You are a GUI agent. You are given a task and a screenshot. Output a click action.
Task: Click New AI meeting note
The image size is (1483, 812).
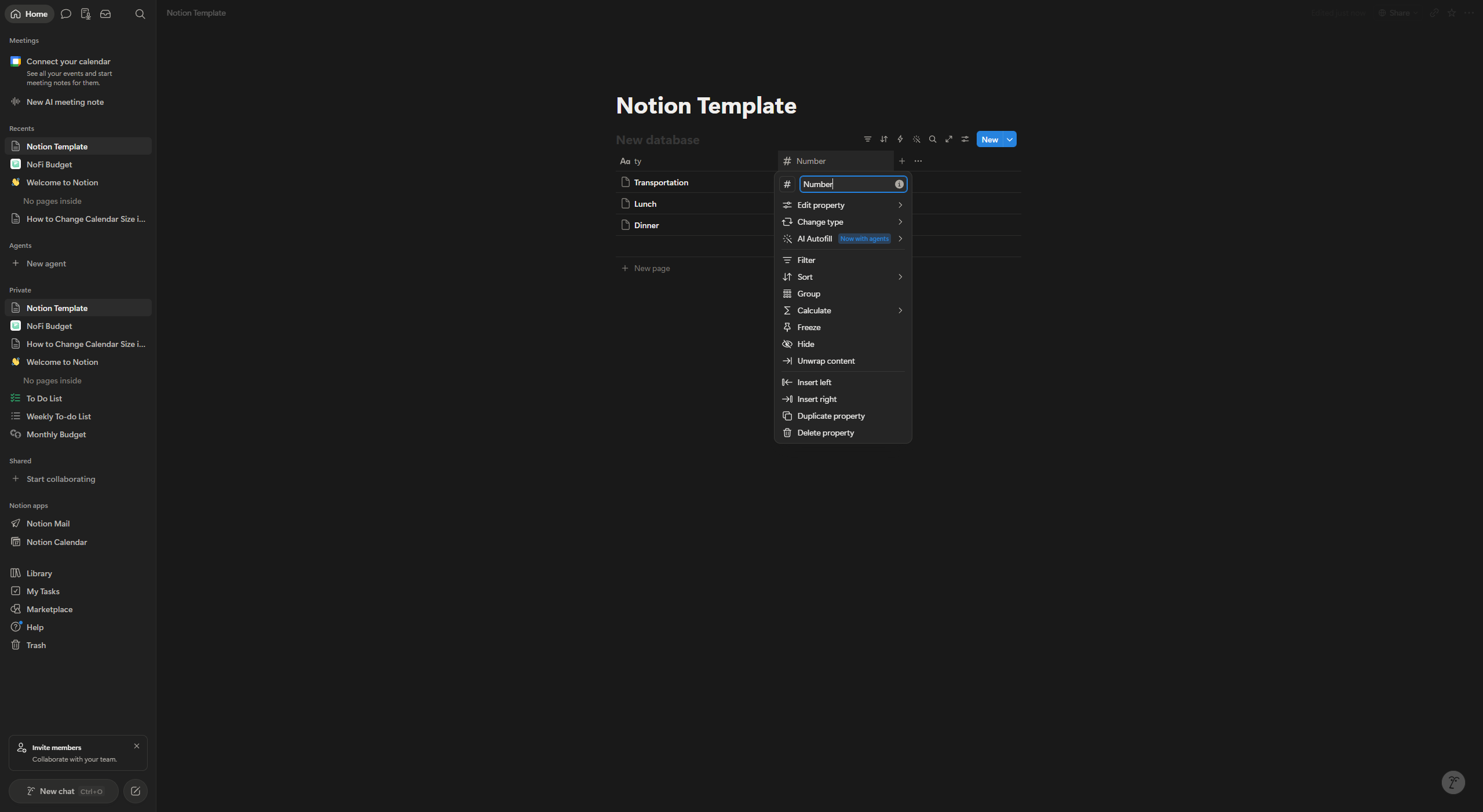coord(78,102)
